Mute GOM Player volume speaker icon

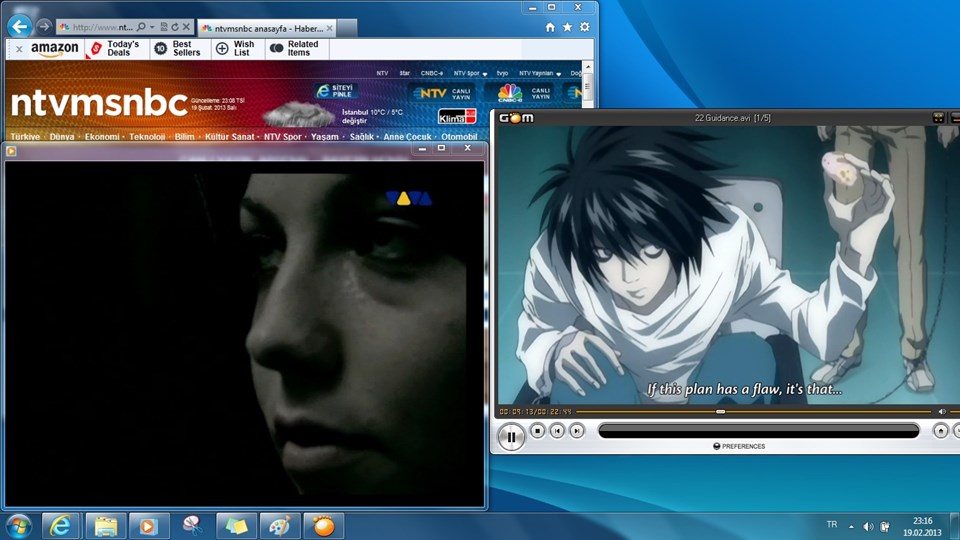[x=942, y=411]
